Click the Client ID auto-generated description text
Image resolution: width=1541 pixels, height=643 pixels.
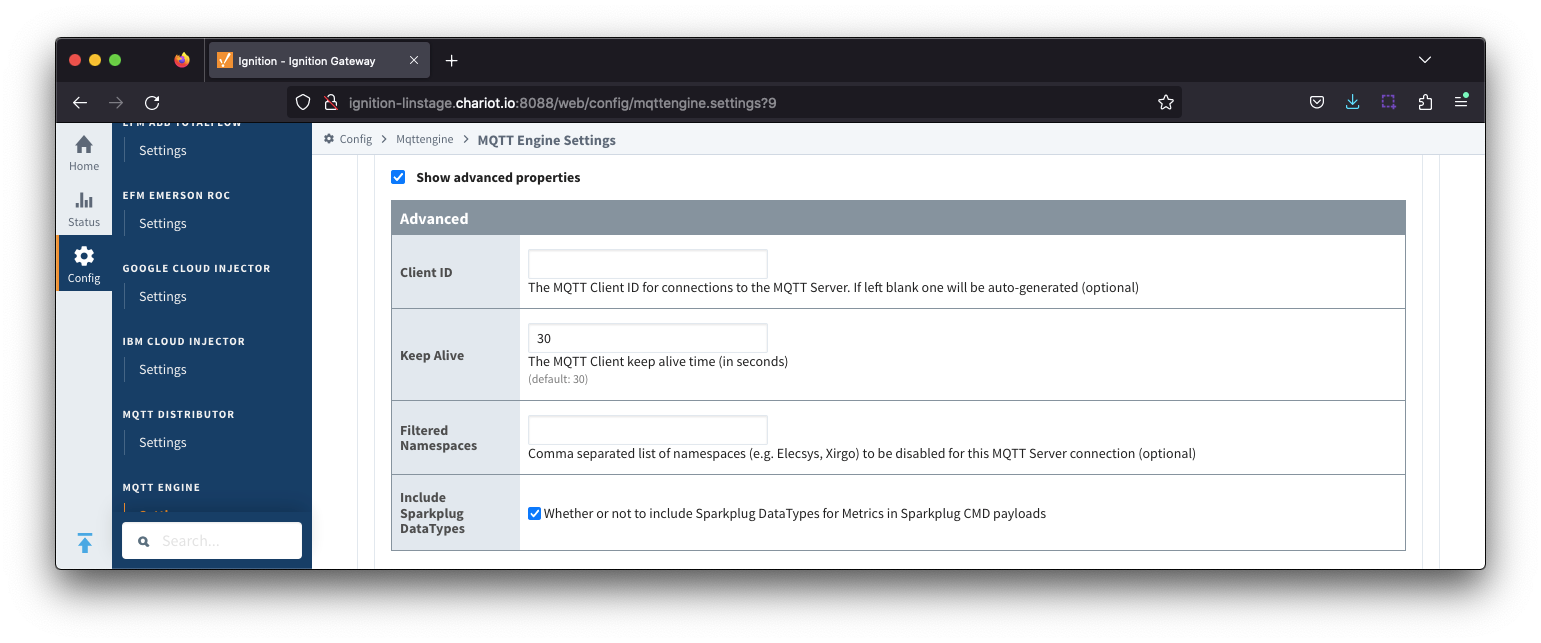(833, 288)
